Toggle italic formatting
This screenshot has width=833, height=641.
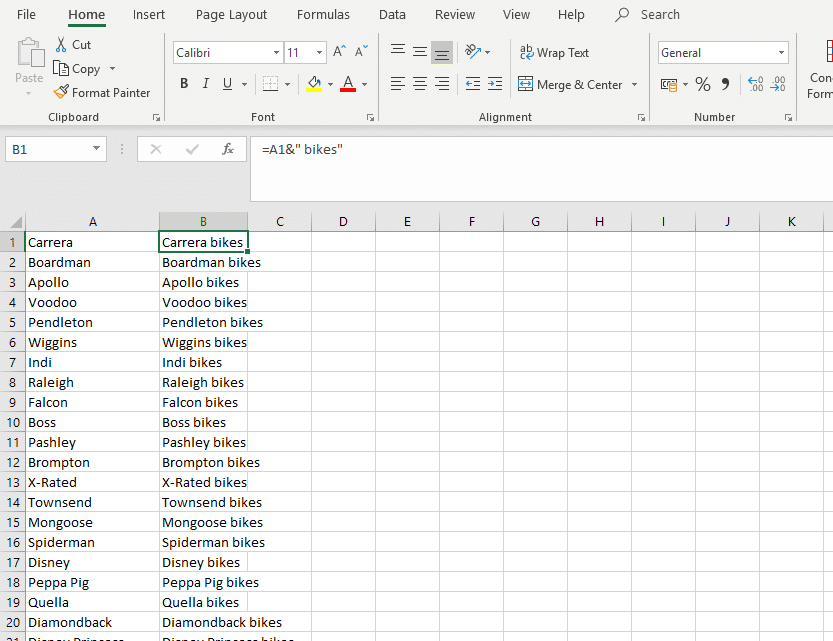205,83
